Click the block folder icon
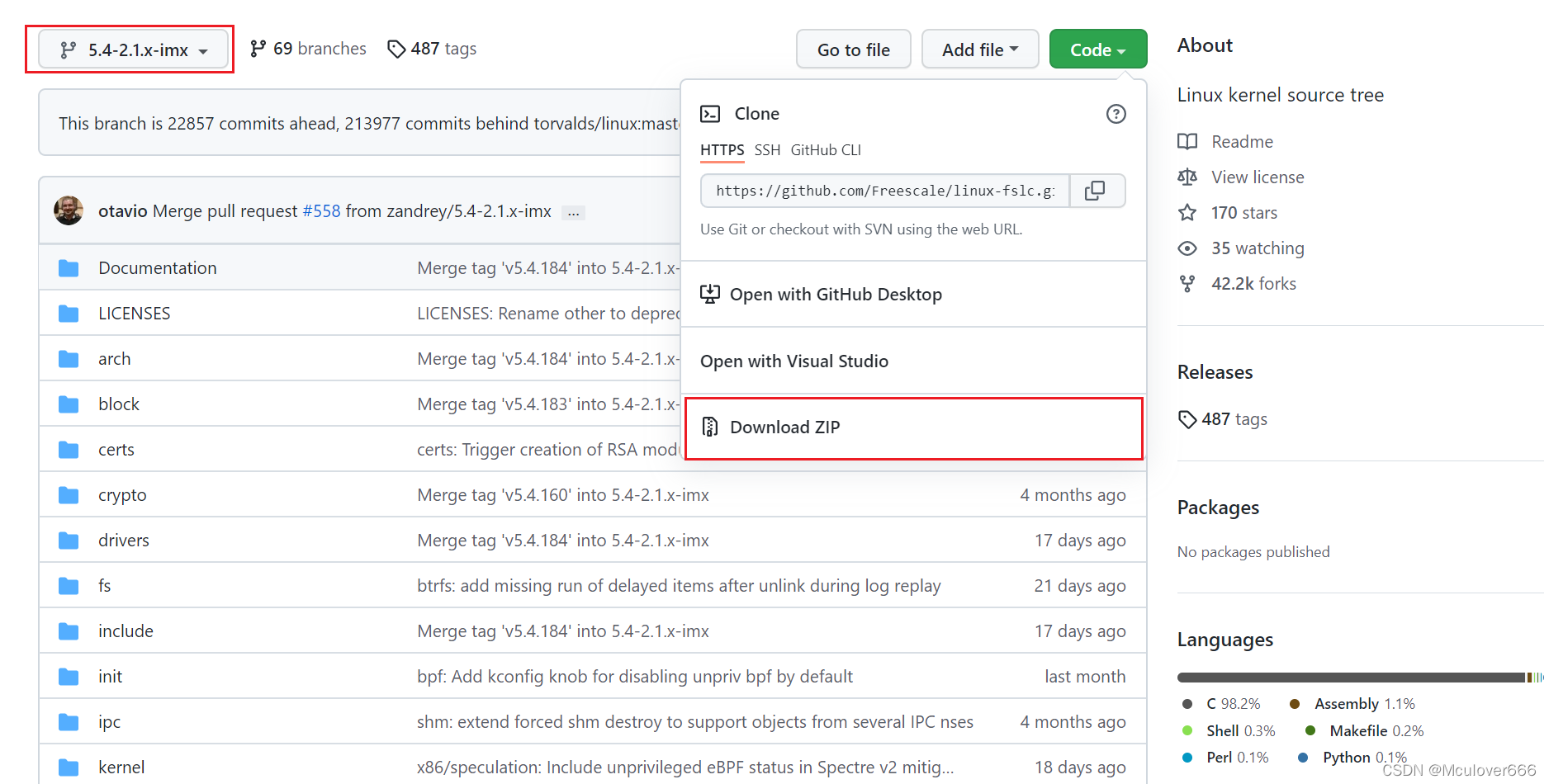Image resolution: width=1549 pixels, height=784 pixels. pyautogui.click(x=69, y=404)
